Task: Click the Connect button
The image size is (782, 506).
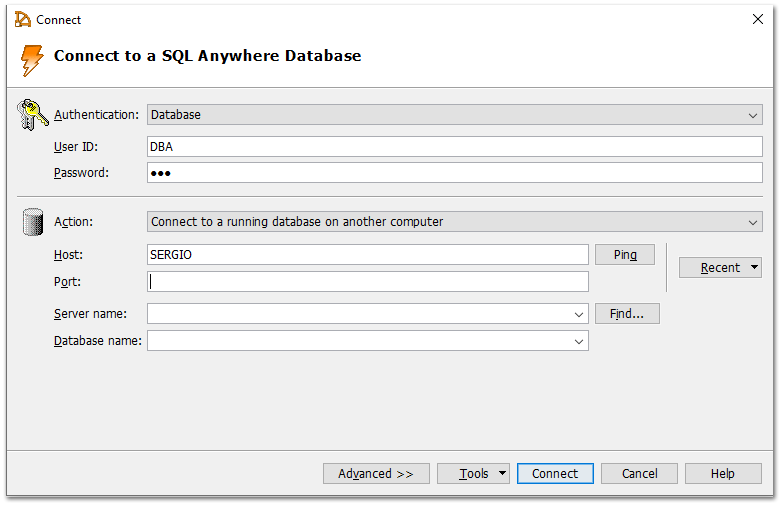Action: click(555, 474)
